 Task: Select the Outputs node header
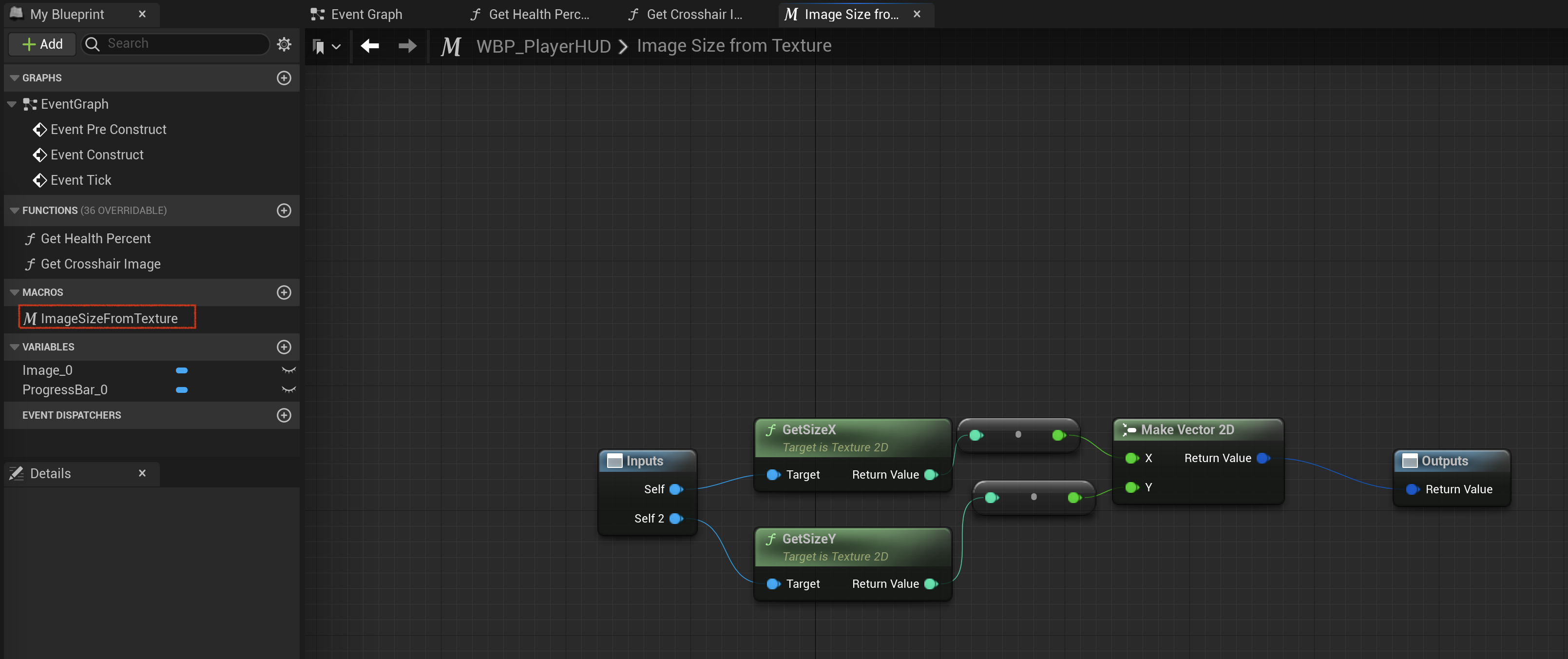(x=1452, y=461)
